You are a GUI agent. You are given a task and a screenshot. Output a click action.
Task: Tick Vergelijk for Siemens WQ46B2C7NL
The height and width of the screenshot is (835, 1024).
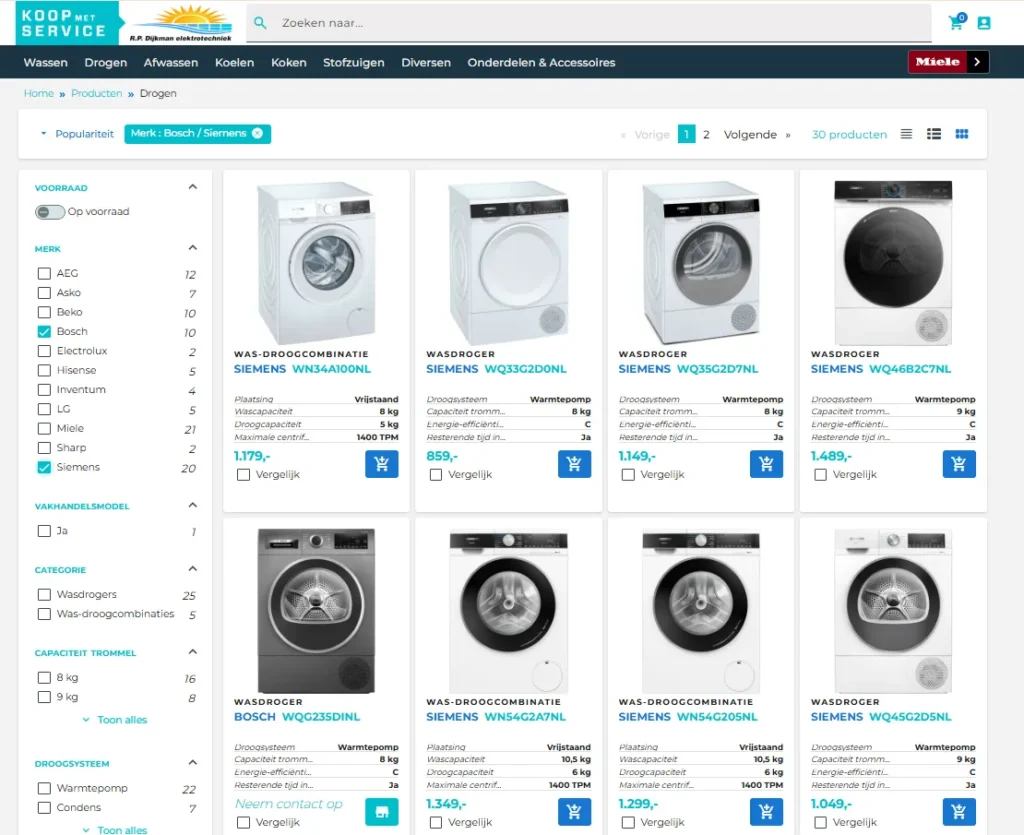(x=820, y=475)
